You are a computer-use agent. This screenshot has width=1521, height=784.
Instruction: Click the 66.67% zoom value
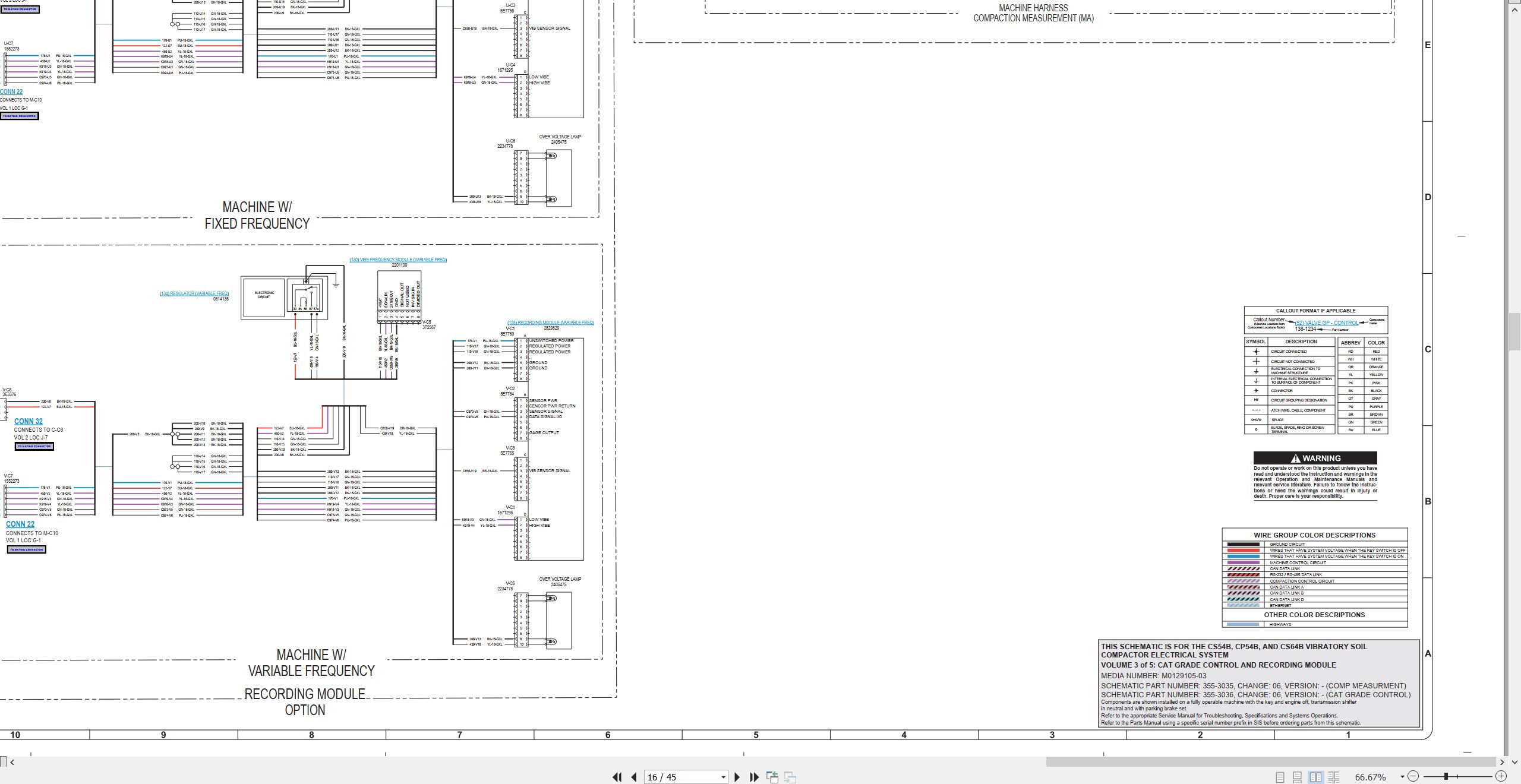click(x=1370, y=777)
